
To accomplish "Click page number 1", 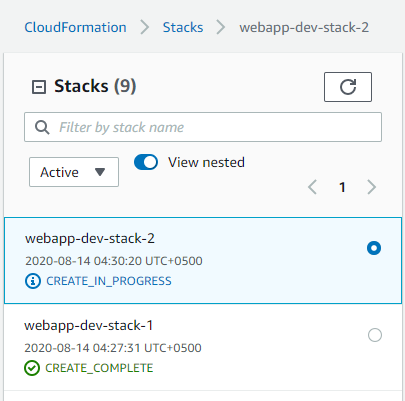I will 342,187.
